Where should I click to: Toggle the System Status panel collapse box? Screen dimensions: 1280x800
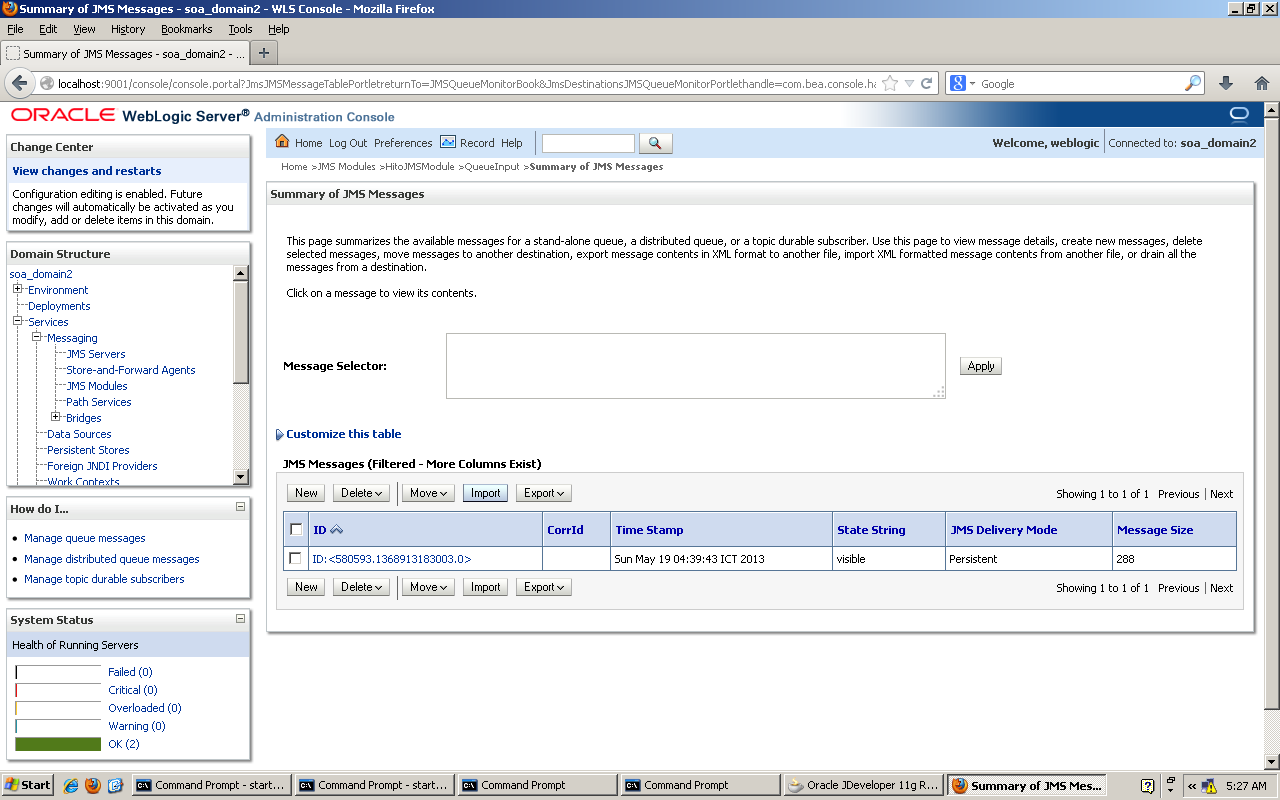[242, 620]
